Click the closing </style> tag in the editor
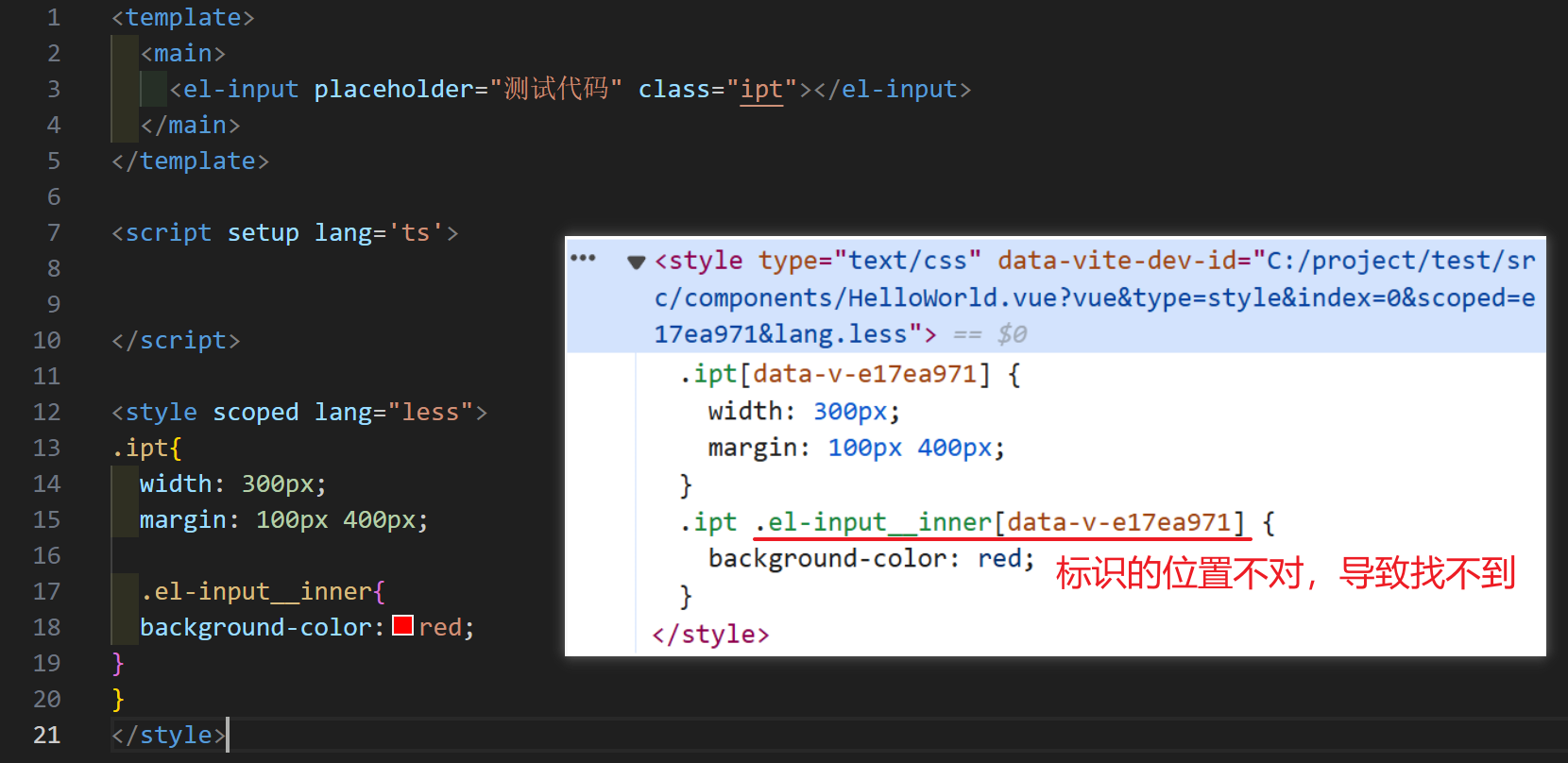This screenshot has width=1568, height=763. [168, 736]
